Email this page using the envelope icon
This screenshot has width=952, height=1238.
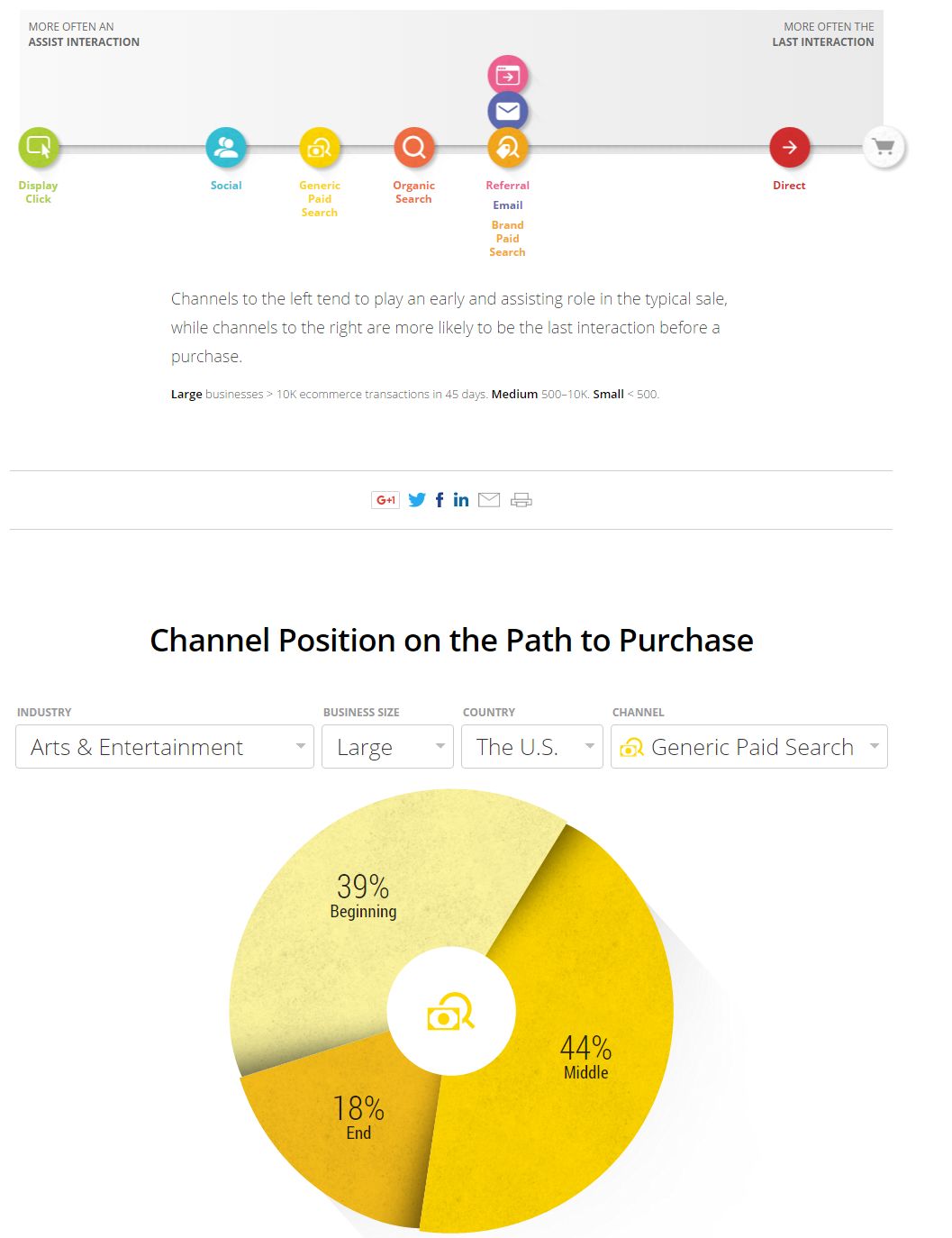click(489, 500)
